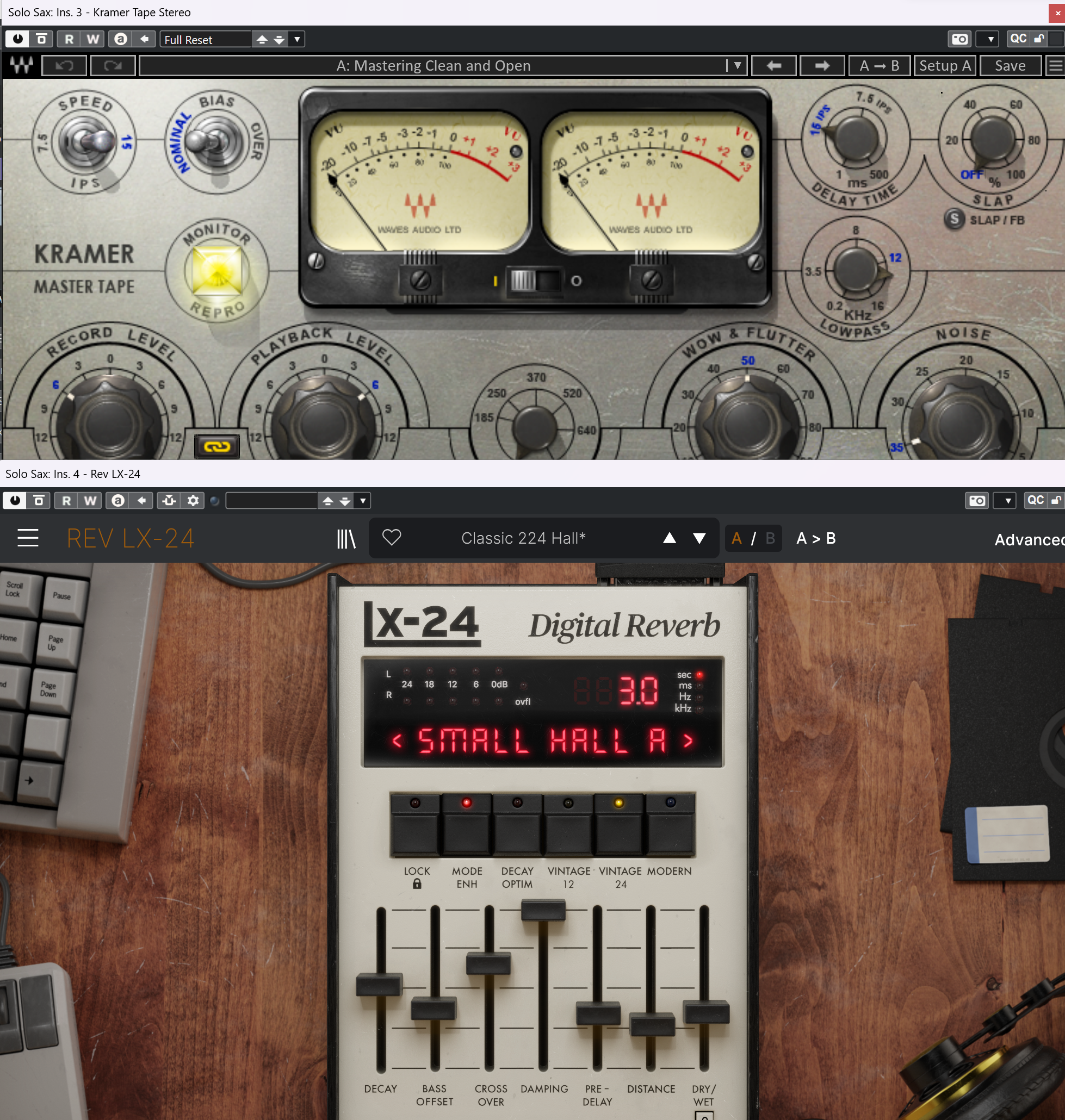Click the Save button
The height and width of the screenshot is (1120, 1065).
pos(1010,66)
